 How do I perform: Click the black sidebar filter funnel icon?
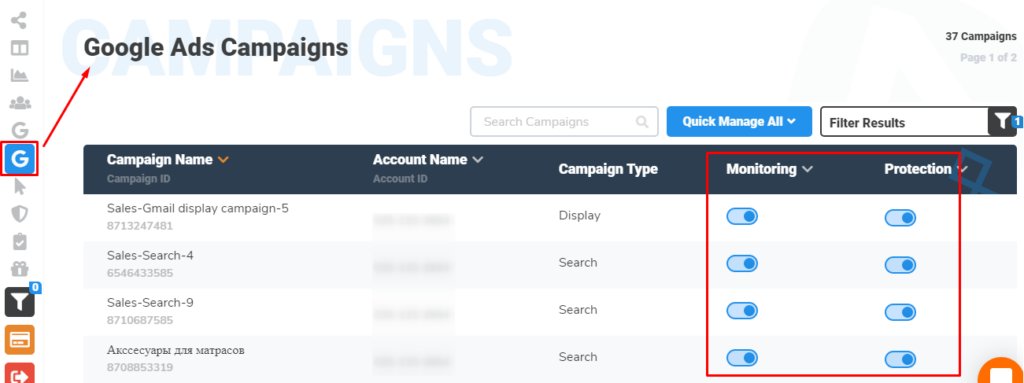(x=20, y=301)
